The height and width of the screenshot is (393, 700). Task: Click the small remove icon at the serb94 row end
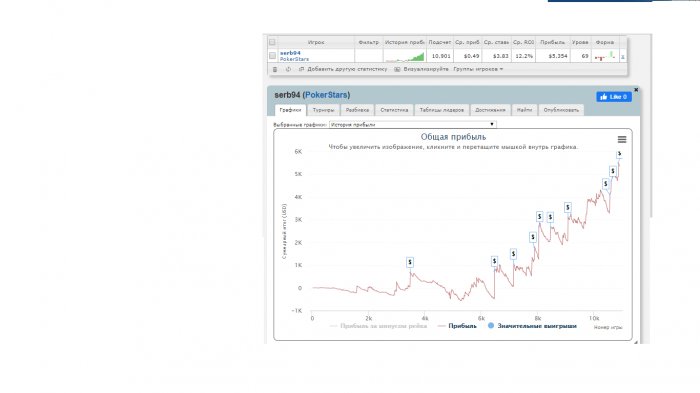point(622,57)
